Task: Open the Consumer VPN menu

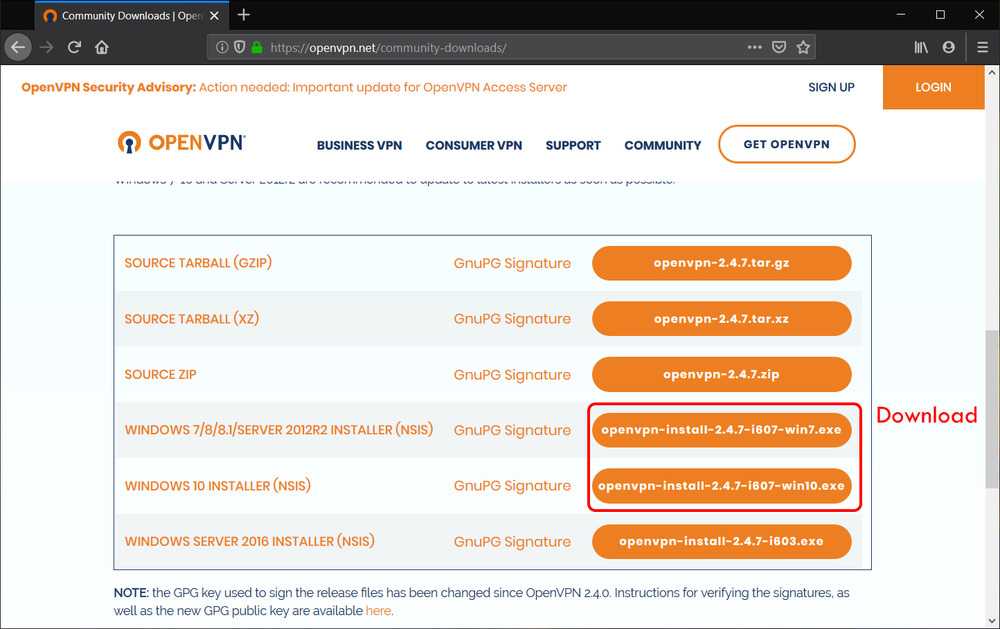Action: tap(474, 145)
